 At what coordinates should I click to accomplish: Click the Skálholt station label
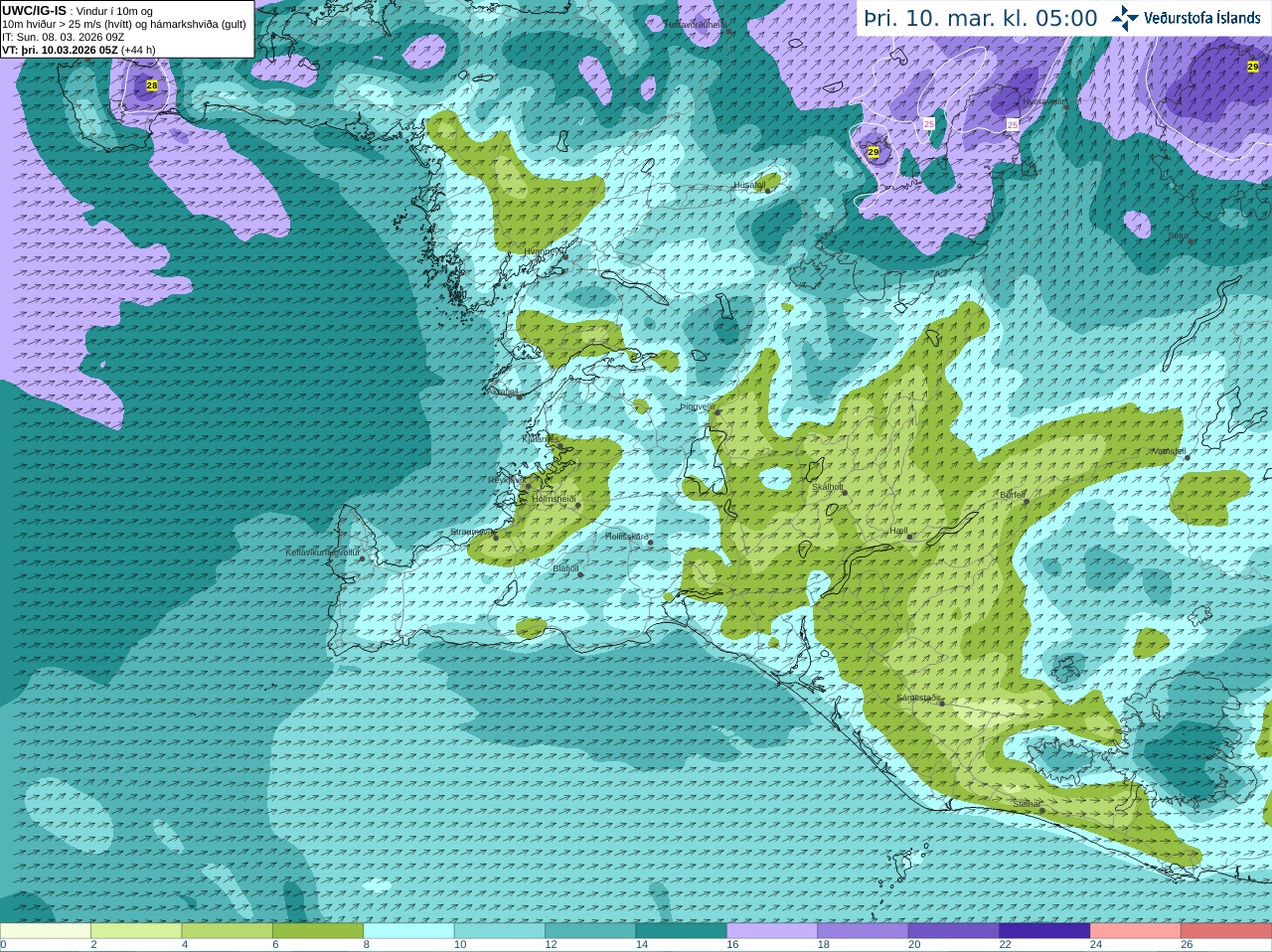(828, 487)
